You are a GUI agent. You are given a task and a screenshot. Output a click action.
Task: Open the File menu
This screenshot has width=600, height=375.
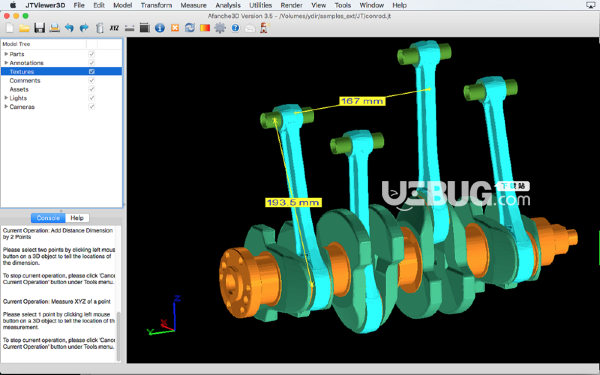pyautogui.click(x=79, y=5)
